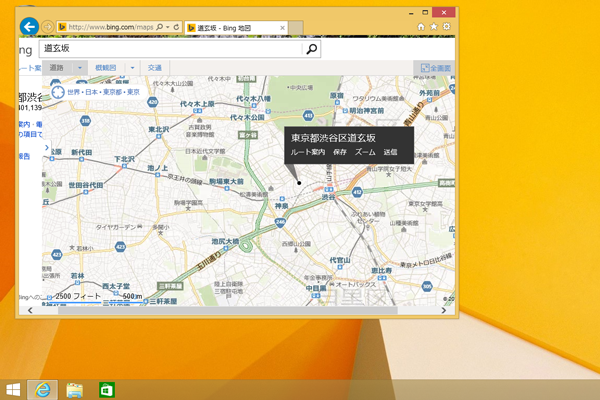
Task: Click the horizontal scrollbar right arrow
Action: [x=444, y=310]
